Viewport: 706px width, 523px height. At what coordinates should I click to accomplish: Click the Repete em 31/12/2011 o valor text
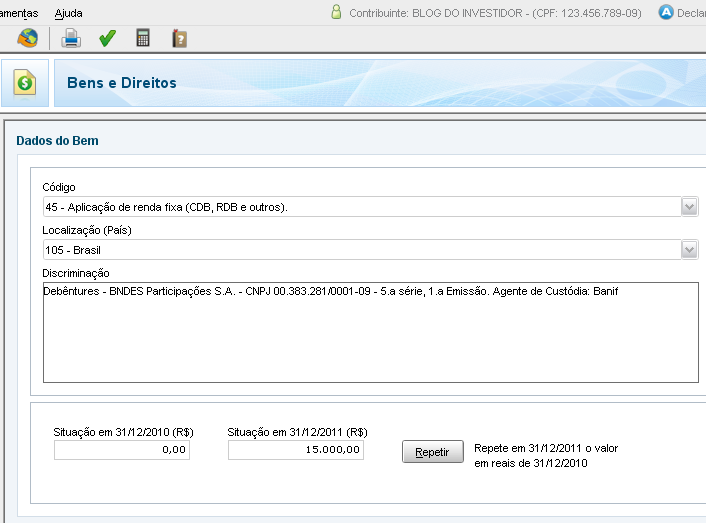546,448
